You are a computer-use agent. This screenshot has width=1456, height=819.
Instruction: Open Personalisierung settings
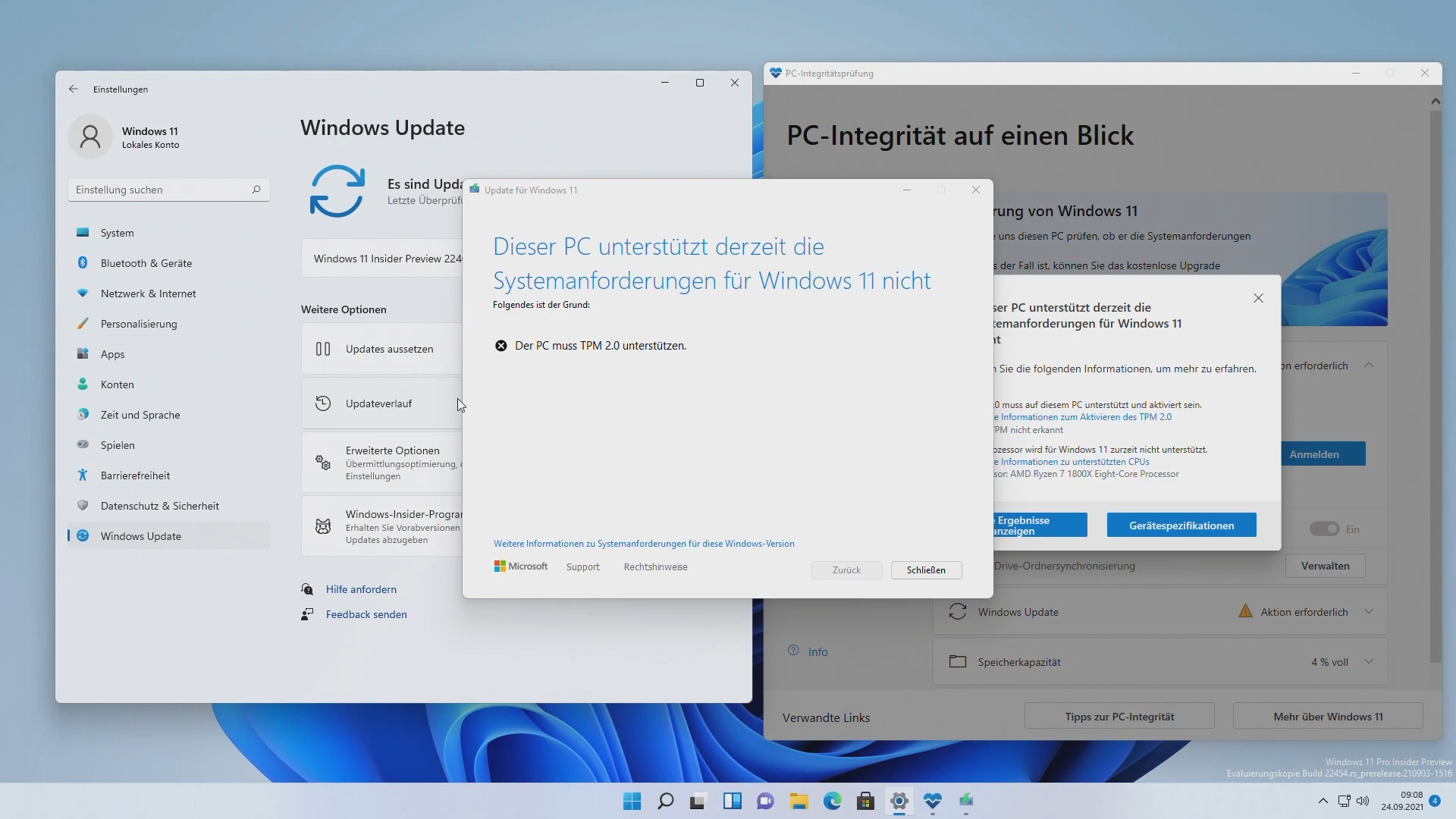[168, 324]
